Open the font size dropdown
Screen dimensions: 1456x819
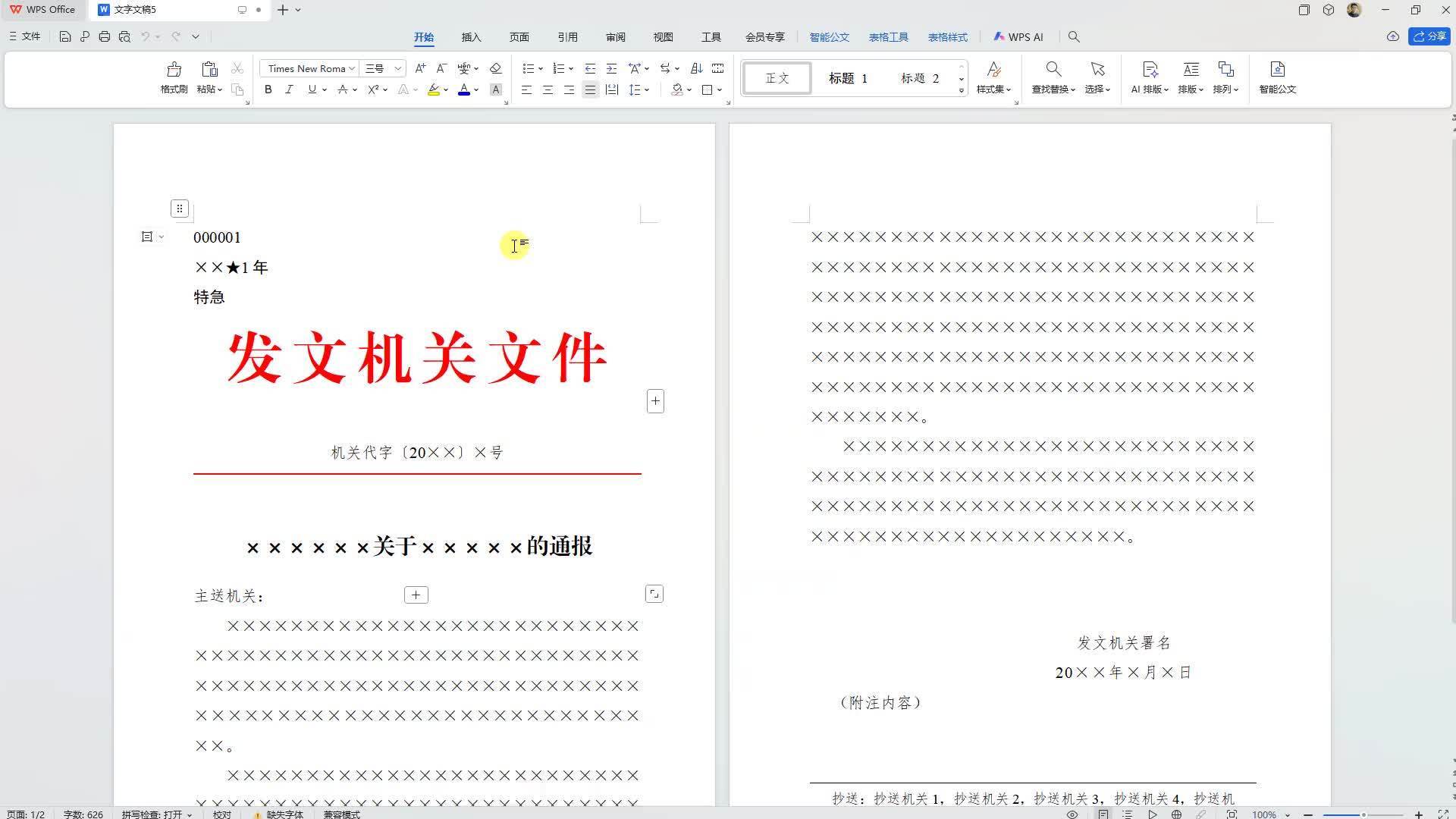pos(397,68)
